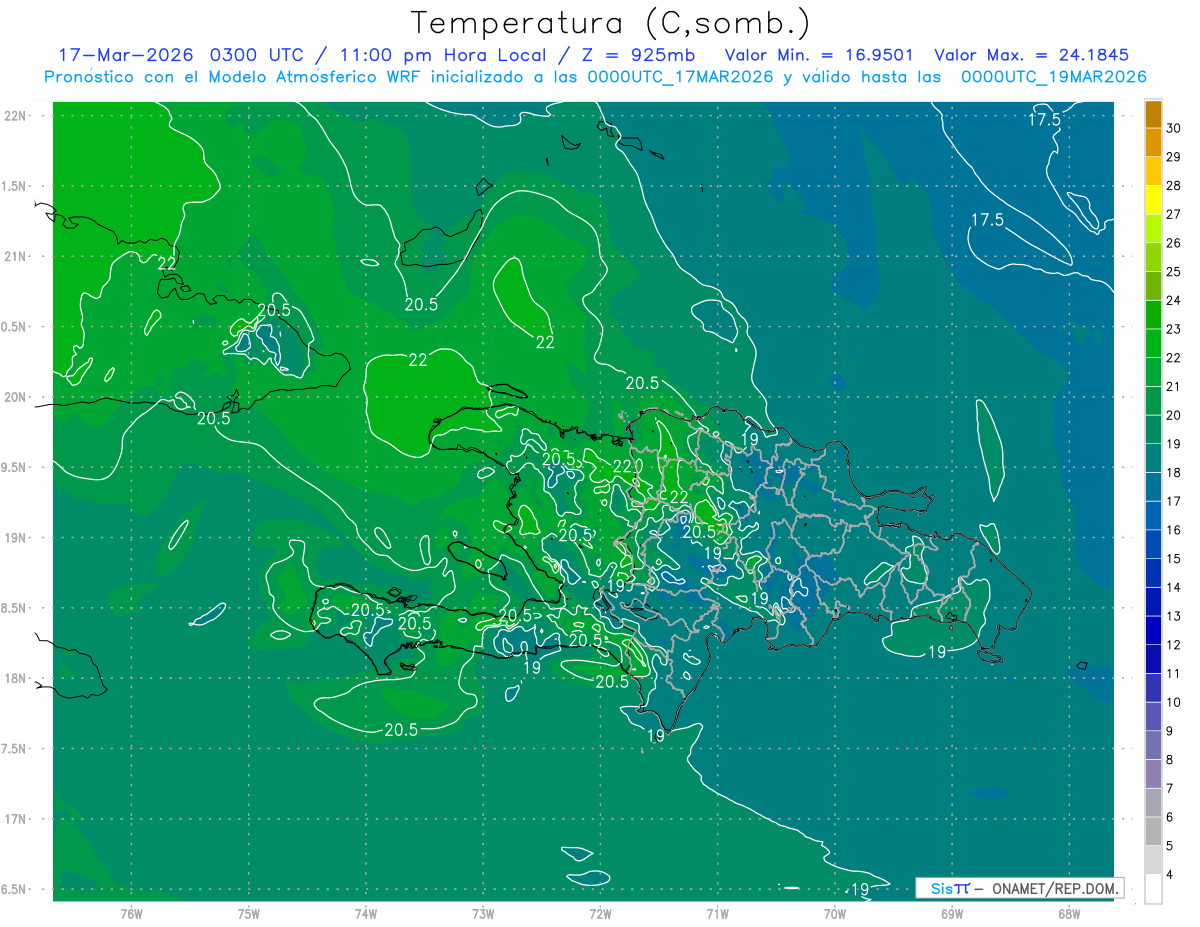Image resolution: width=1200 pixels, height=927 pixels.
Task: Click the "7.5N" latitude axis label
Action: [x=15, y=749]
